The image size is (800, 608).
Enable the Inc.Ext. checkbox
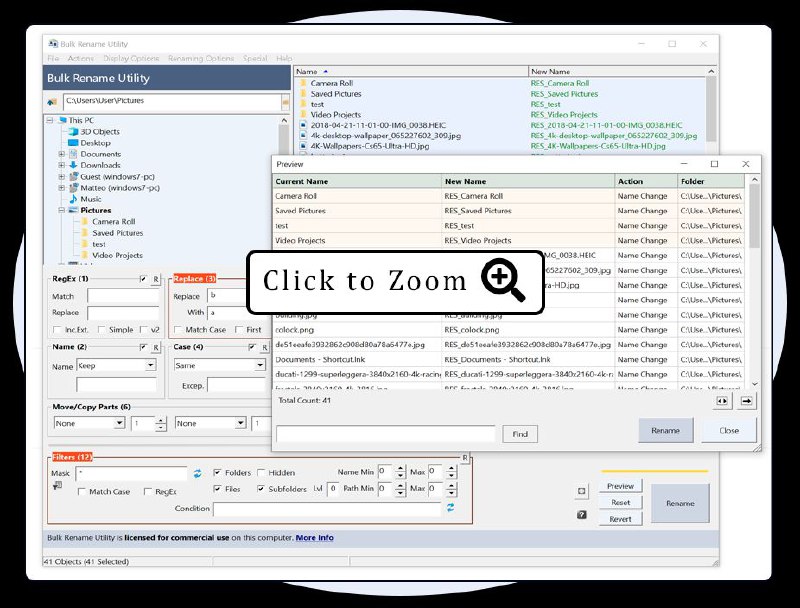pyautogui.click(x=57, y=330)
